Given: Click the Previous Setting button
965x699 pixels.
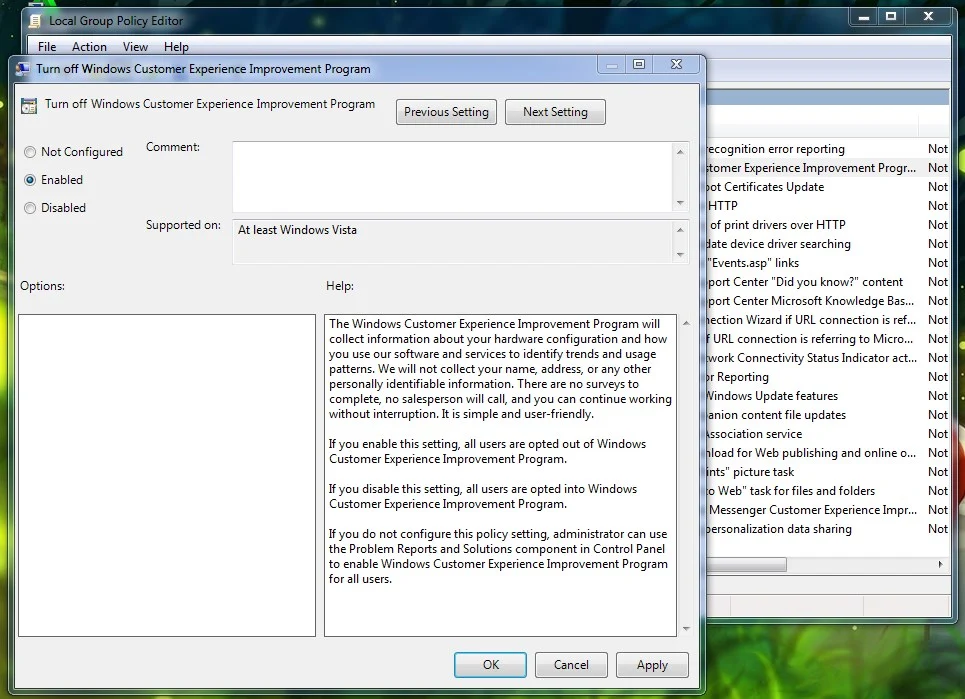Looking at the screenshot, I should (446, 112).
